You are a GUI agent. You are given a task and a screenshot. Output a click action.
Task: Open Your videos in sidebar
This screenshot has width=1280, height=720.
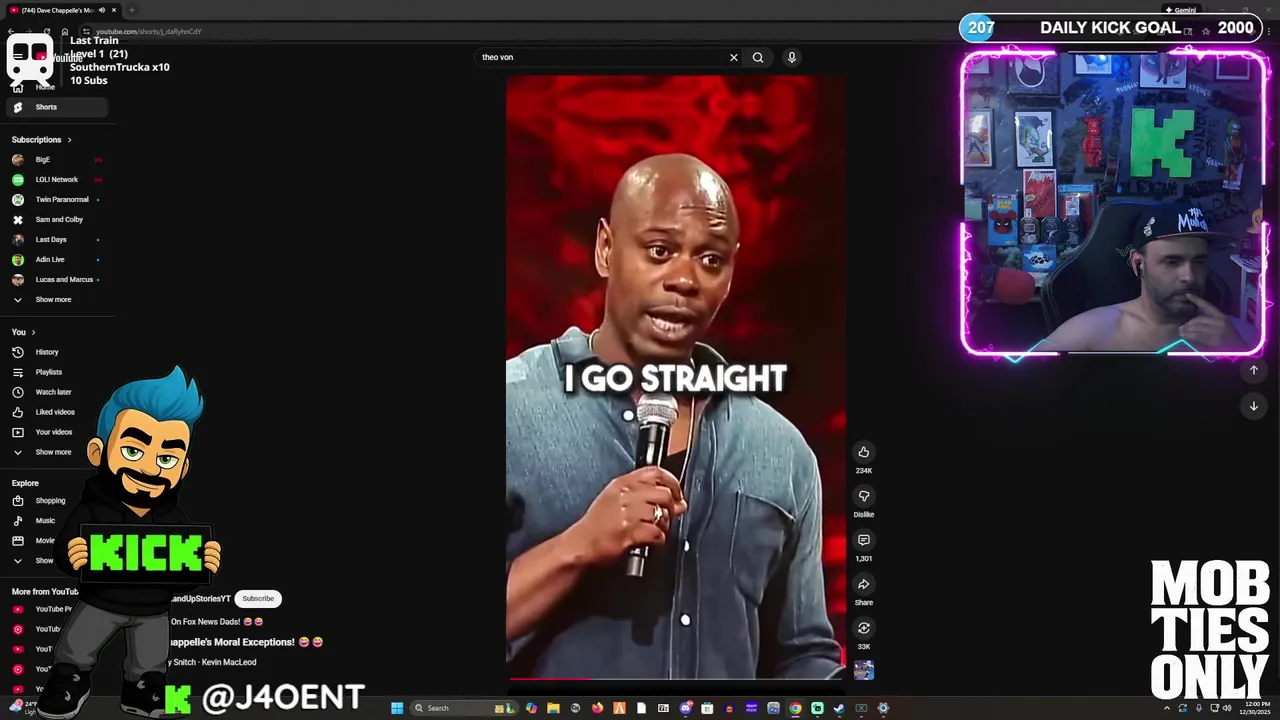pos(56,432)
